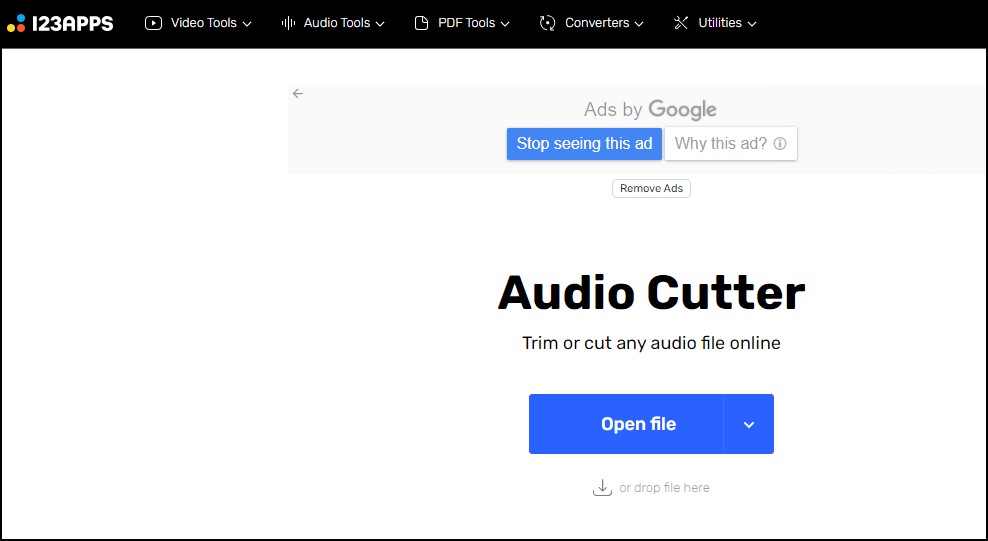This screenshot has height=541, width=988.
Task: Click the info icon beside Why this ad
Action: (779, 144)
